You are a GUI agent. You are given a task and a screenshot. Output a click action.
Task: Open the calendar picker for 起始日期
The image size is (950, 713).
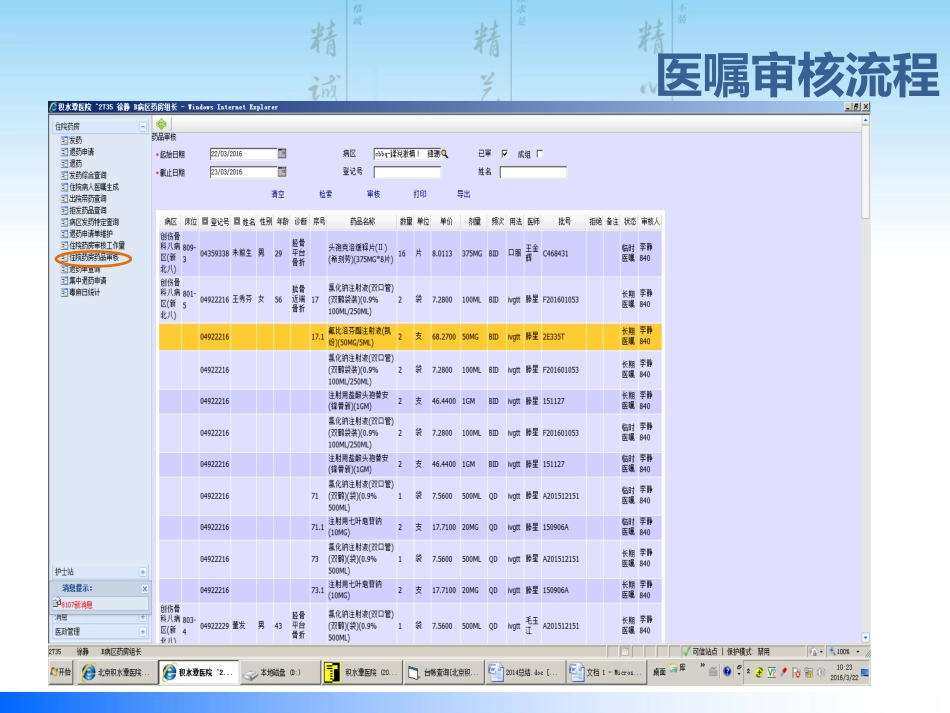tap(282, 154)
